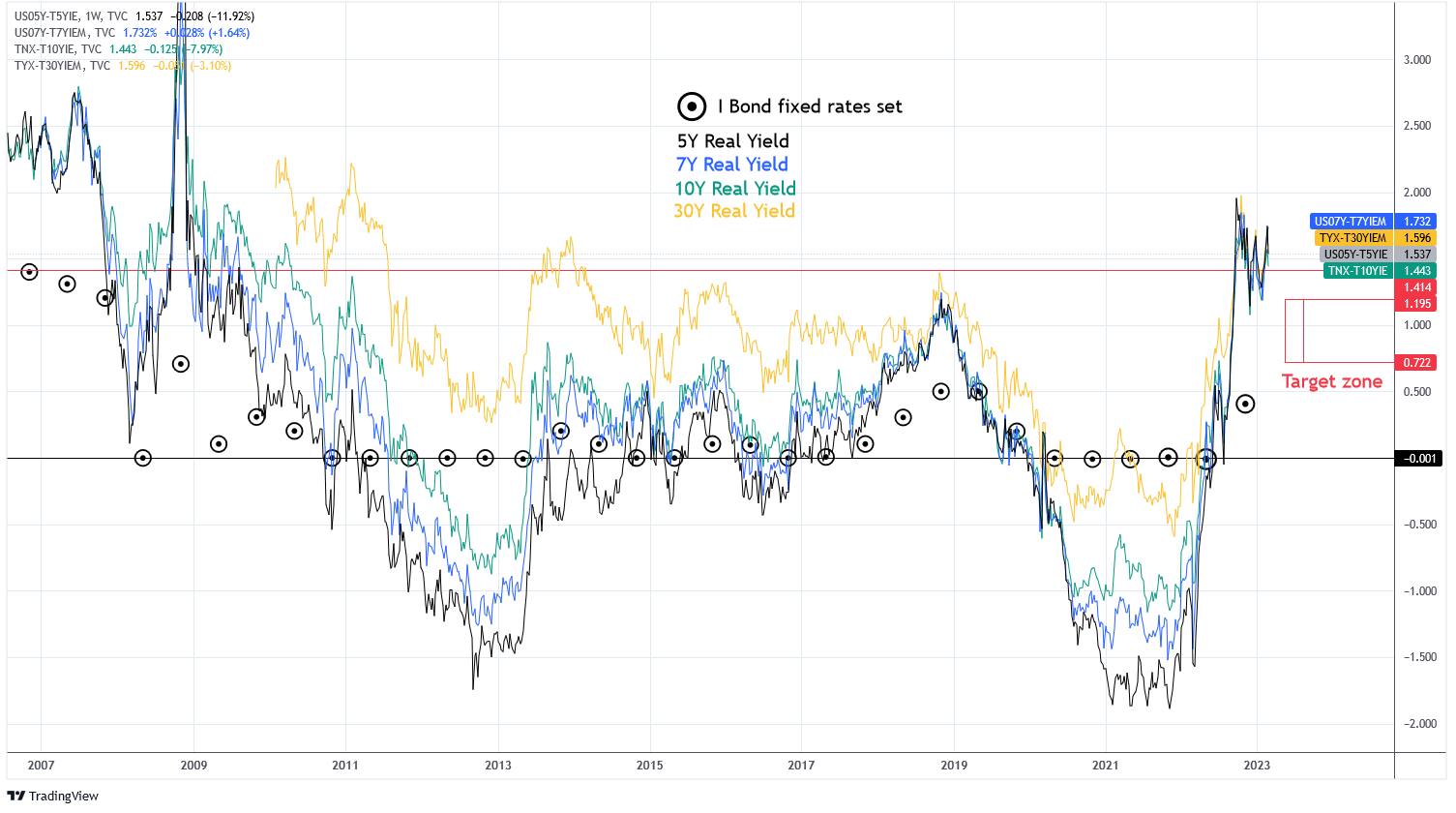Select the green '10Y Real Yield' label
This screenshot has height=813, width=1456.
(x=735, y=189)
